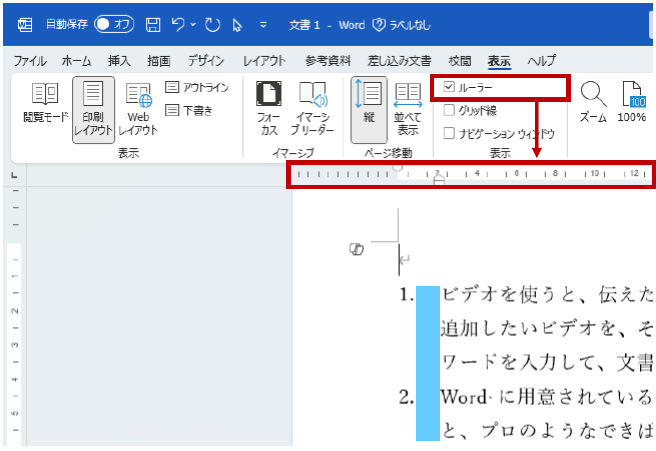Open Quick Access Toolbar customize dropdown

pyautogui.click(x=262, y=23)
